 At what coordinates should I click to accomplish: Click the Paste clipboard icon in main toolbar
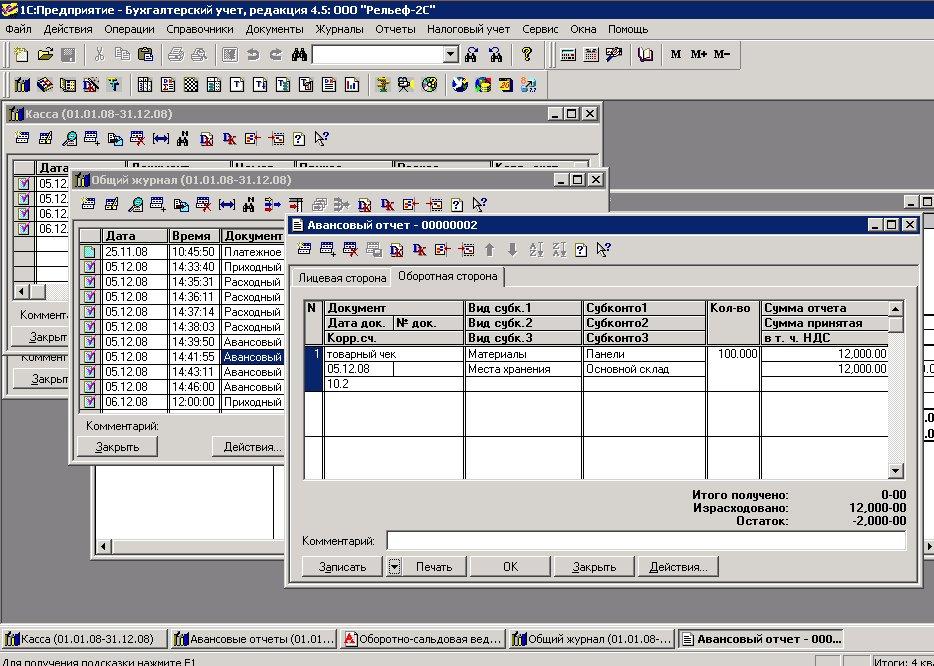[x=145, y=55]
